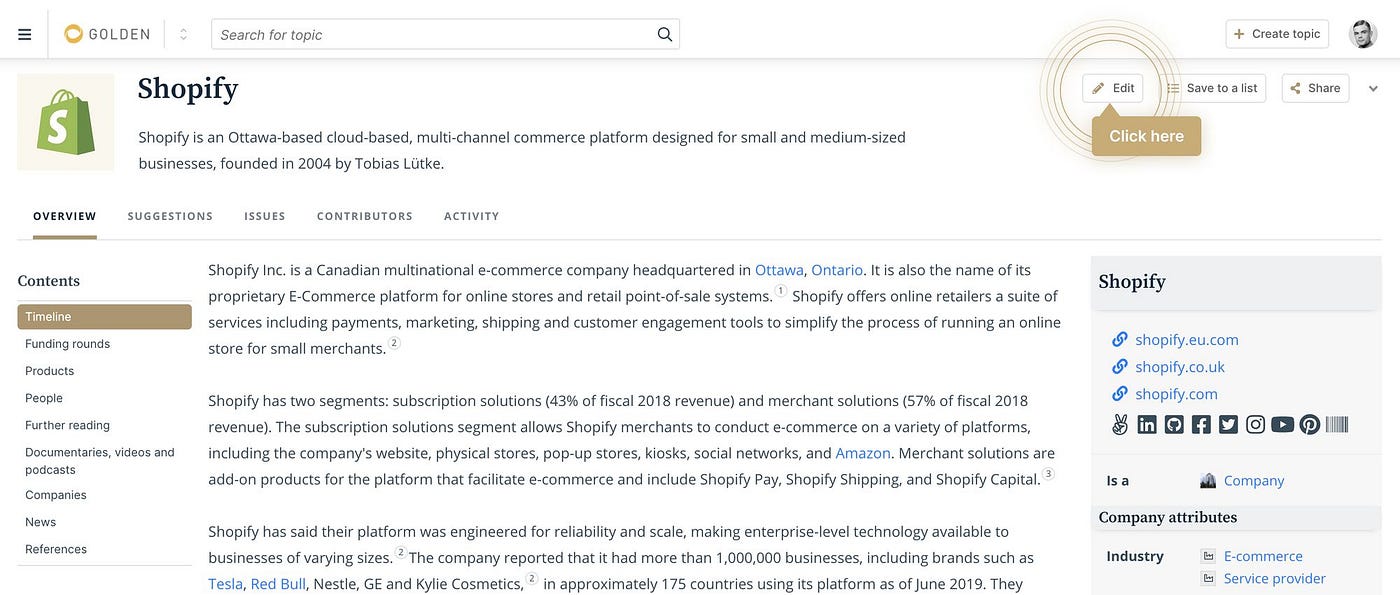This screenshot has height=595, width=1400.
Task: Click the icon beside E-commerce
Action: tap(1208, 556)
